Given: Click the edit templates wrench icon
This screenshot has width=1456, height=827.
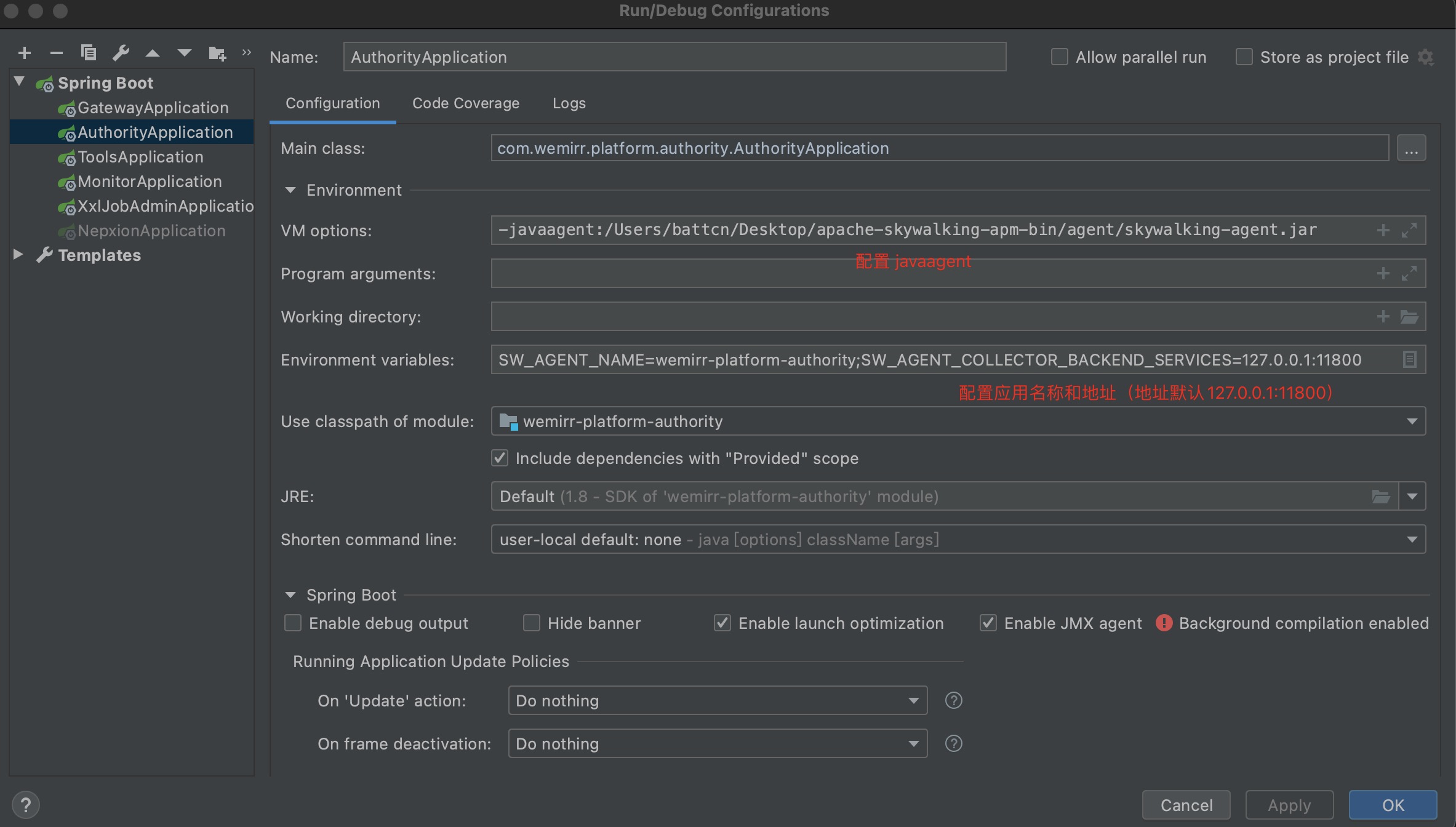Looking at the screenshot, I should click(121, 54).
